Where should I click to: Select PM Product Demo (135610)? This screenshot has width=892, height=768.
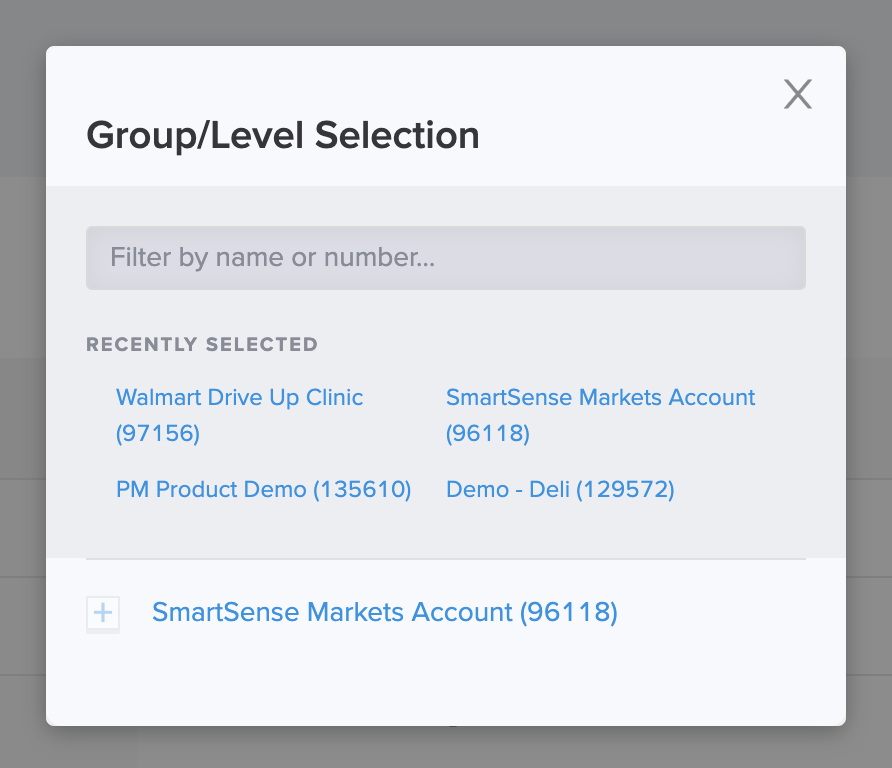point(263,489)
